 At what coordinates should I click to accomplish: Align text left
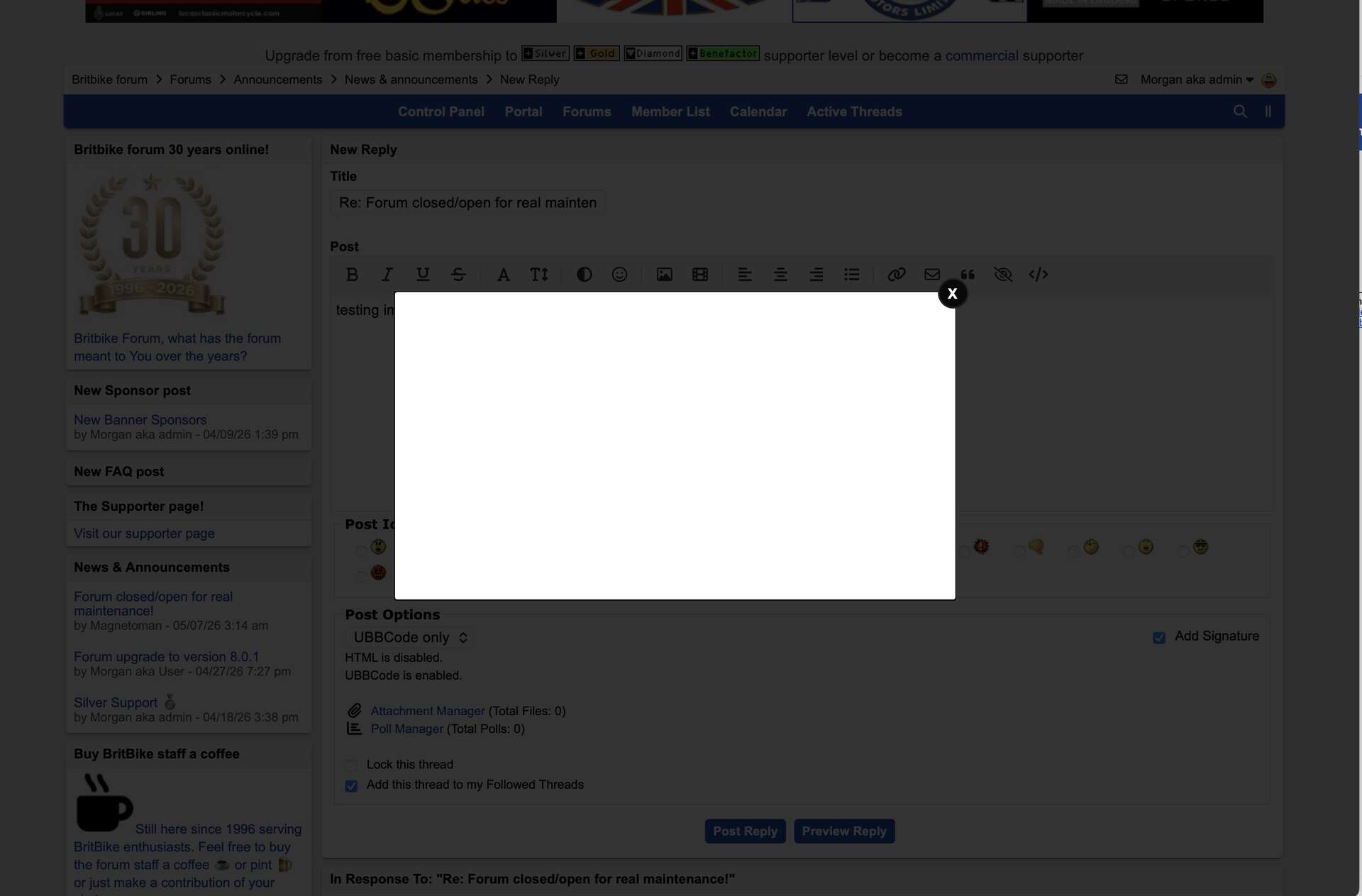(x=745, y=275)
